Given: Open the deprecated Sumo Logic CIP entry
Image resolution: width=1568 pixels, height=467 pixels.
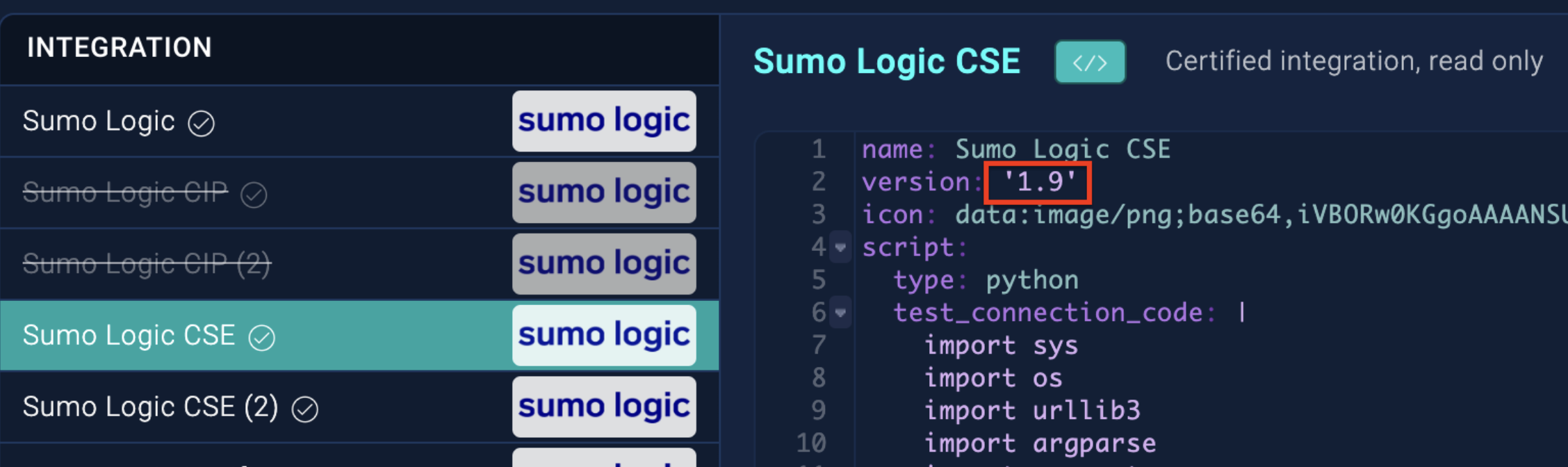Looking at the screenshot, I should 125,192.
